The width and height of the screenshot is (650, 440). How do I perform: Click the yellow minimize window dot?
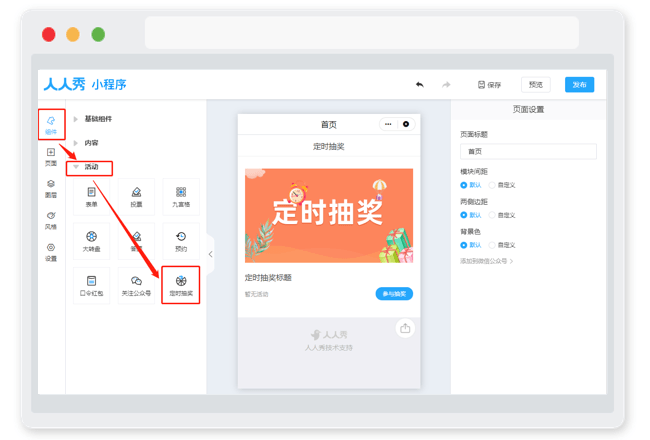73,34
